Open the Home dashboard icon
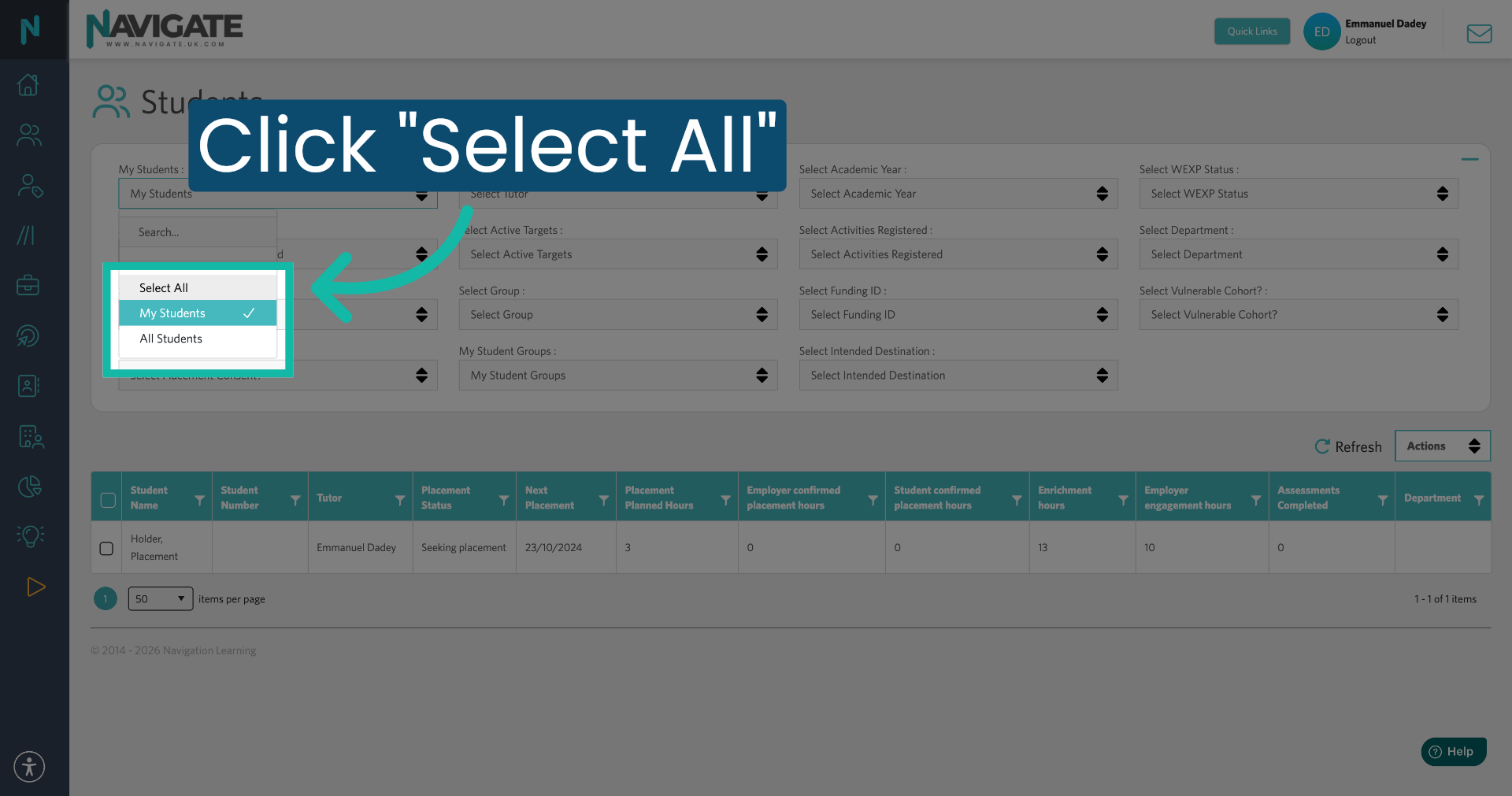Image resolution: width=1512 pixels, height=796 pixels. (29, 84)
